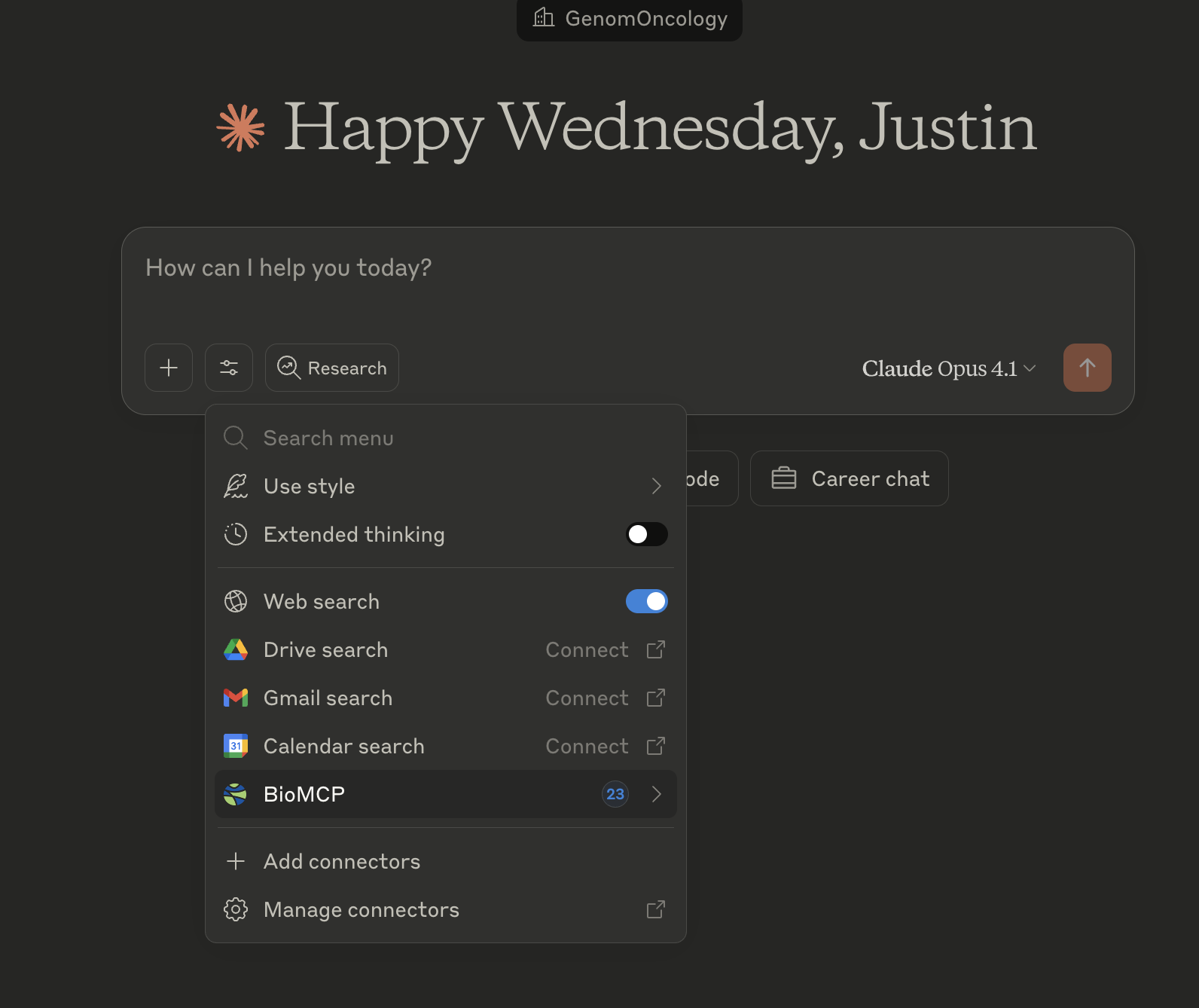Click the chevron beside Claude Opus 4.1
Viewport: 1199px width, 1008px height.
pyautogui.click(x=1030, y=368)
